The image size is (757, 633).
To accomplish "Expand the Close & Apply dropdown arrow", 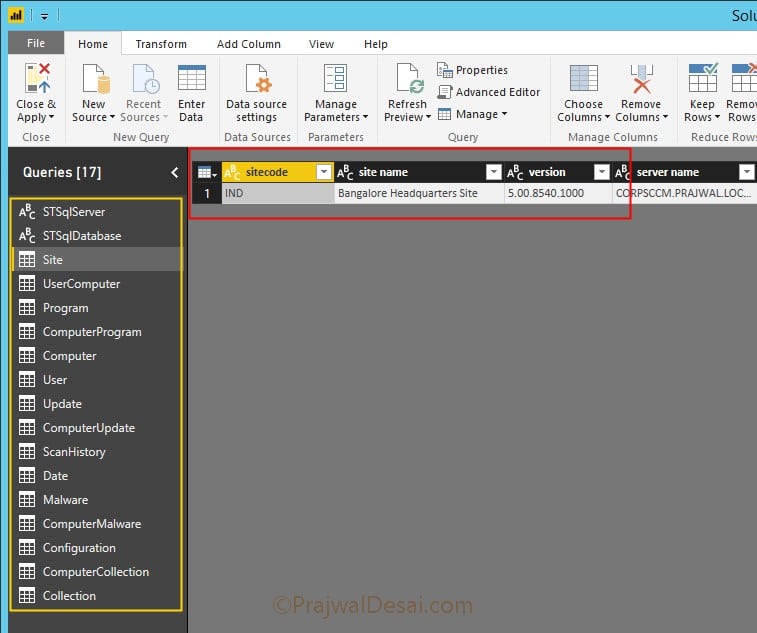I will coord(52,117).
